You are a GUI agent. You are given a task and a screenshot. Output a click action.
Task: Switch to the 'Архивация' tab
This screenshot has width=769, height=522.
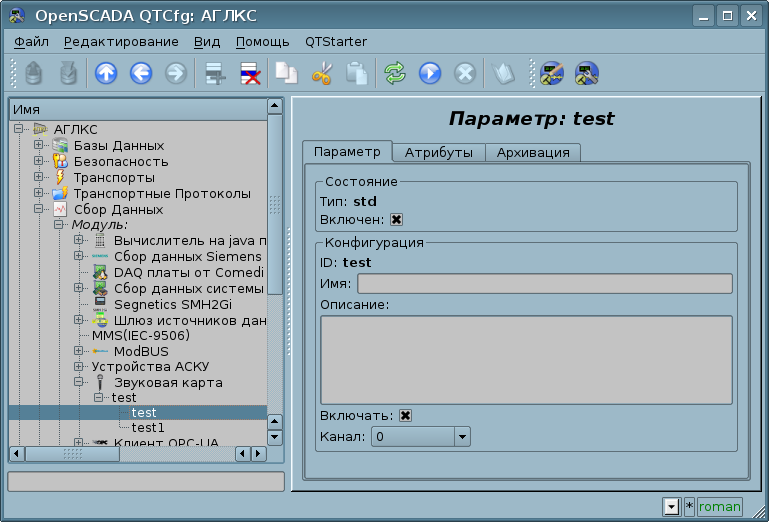[x=533, y=153]
